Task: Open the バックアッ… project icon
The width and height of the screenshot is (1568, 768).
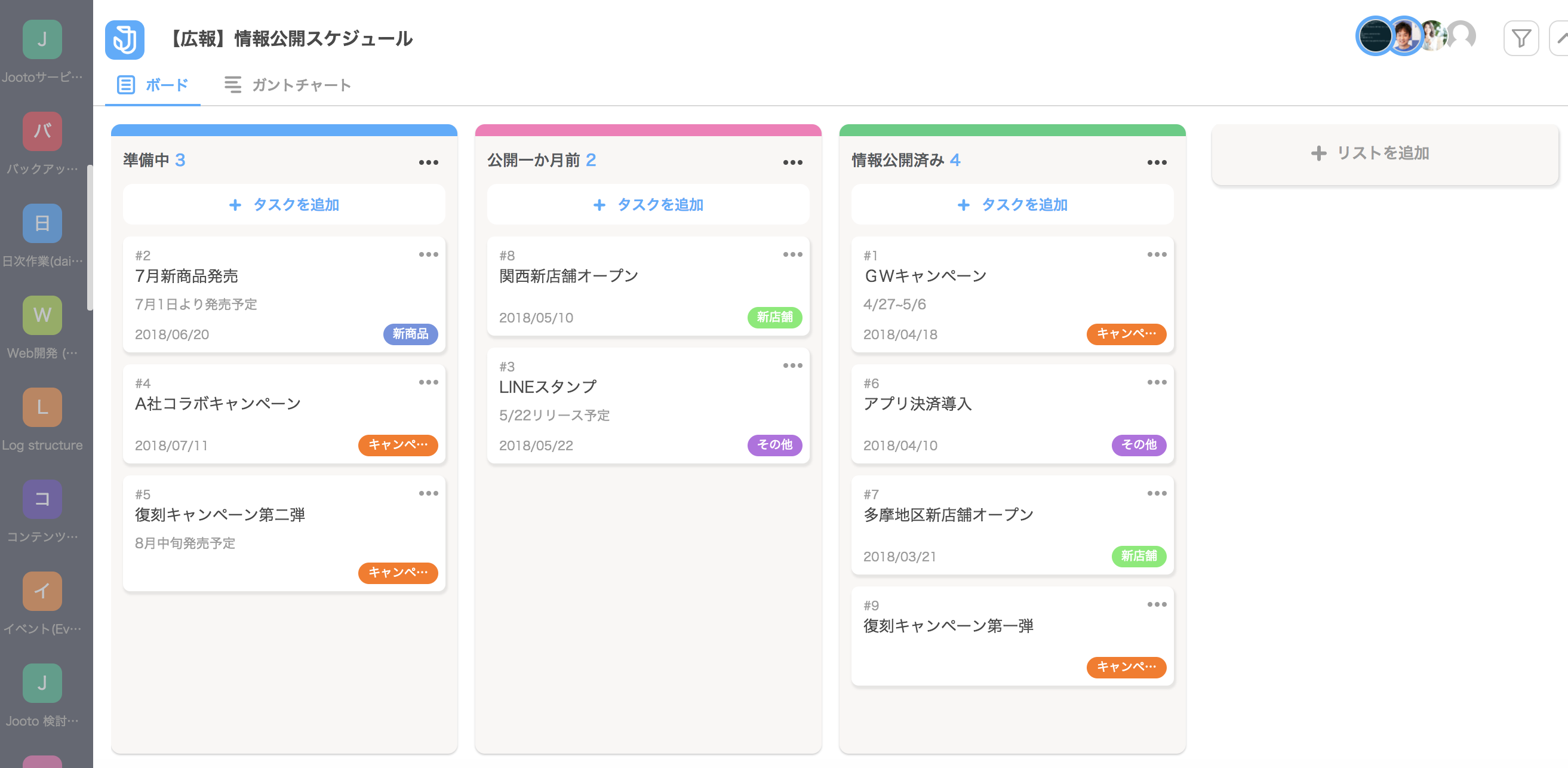Action: click(x=42, y=131)
